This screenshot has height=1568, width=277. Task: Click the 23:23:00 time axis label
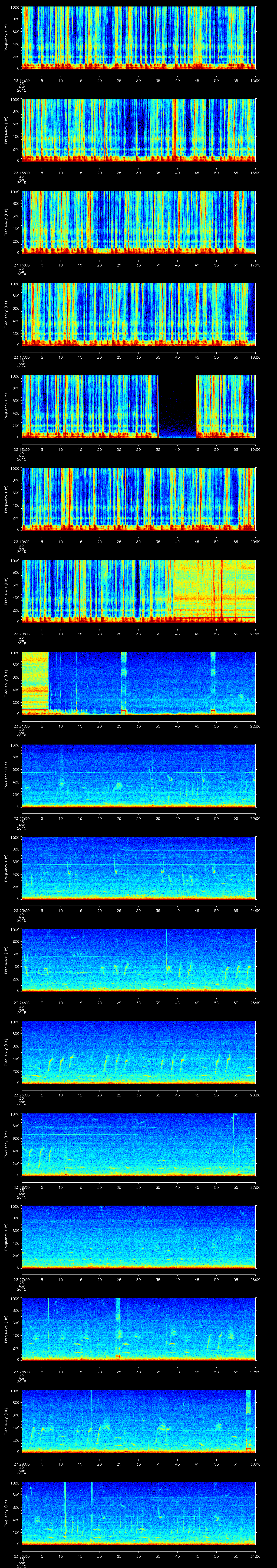[x=21, y=910]
